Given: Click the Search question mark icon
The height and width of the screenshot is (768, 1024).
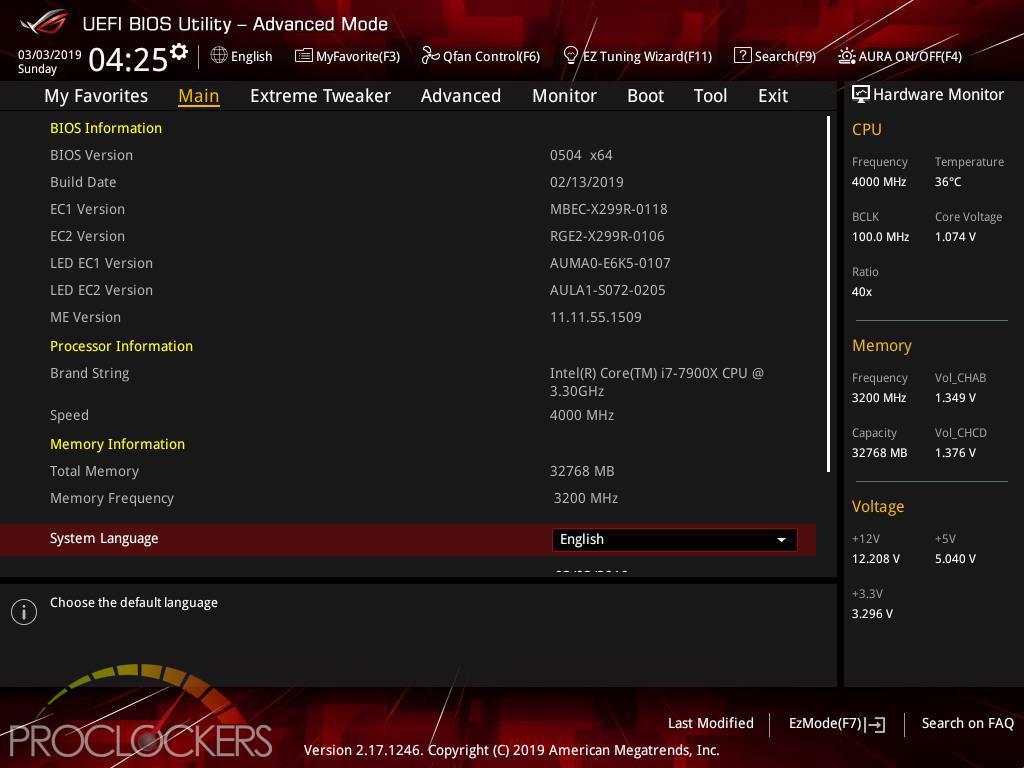Looking at the screenshot, I should [x=743, y=56].
